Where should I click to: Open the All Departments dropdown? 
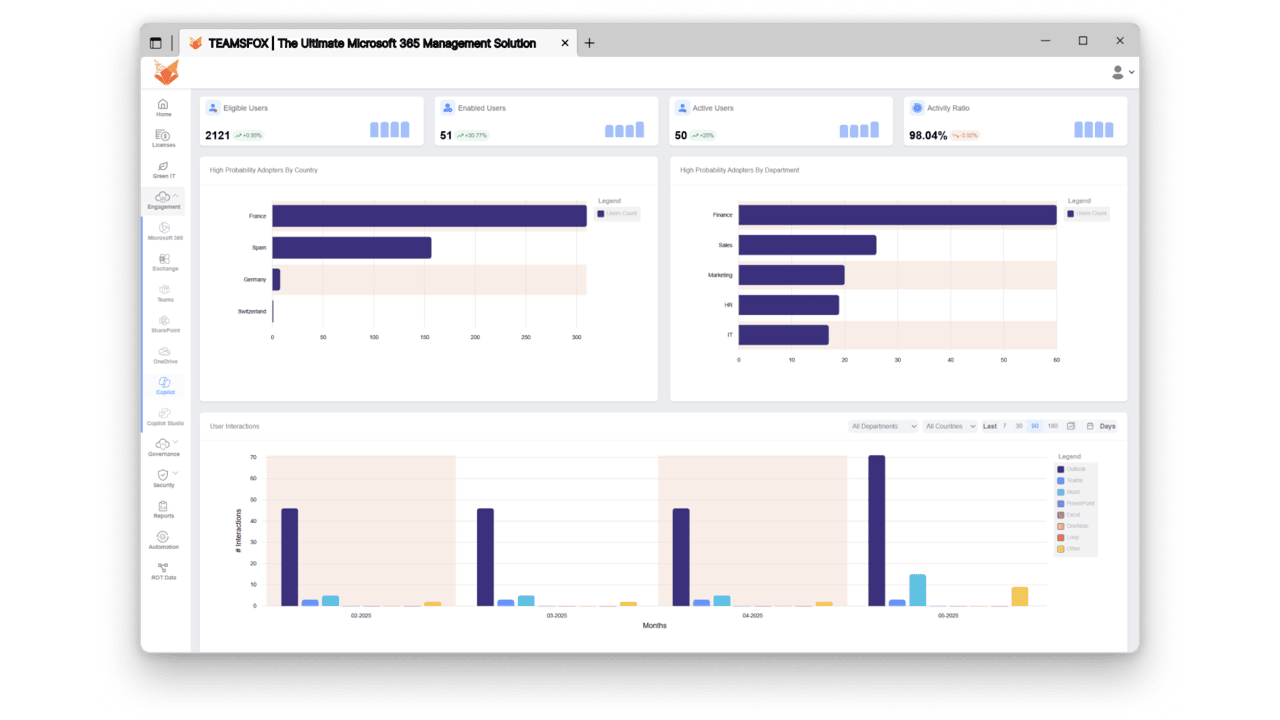tap(883, 426)
